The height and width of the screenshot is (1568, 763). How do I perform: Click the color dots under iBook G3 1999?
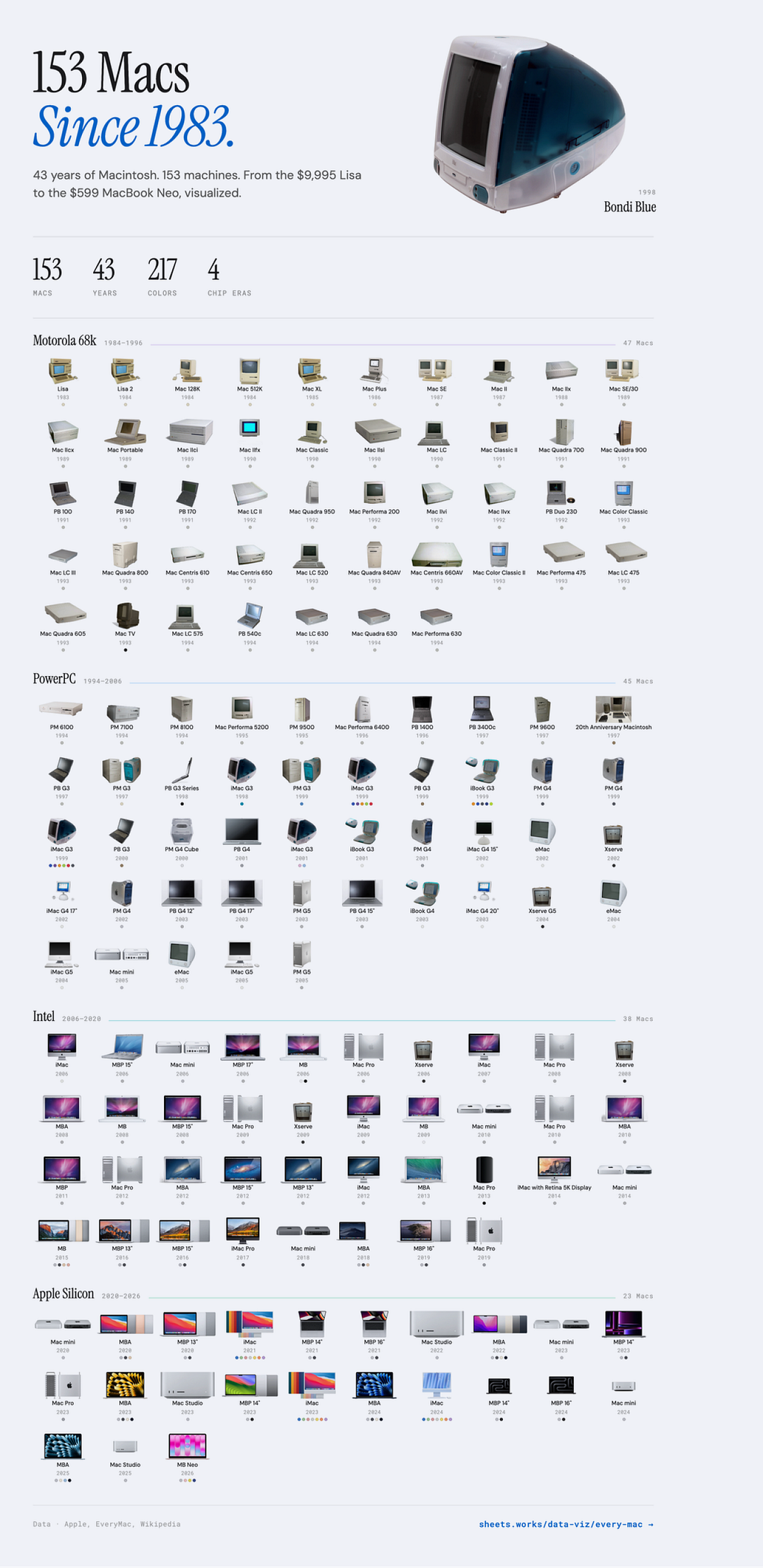[x=482, y=804]
